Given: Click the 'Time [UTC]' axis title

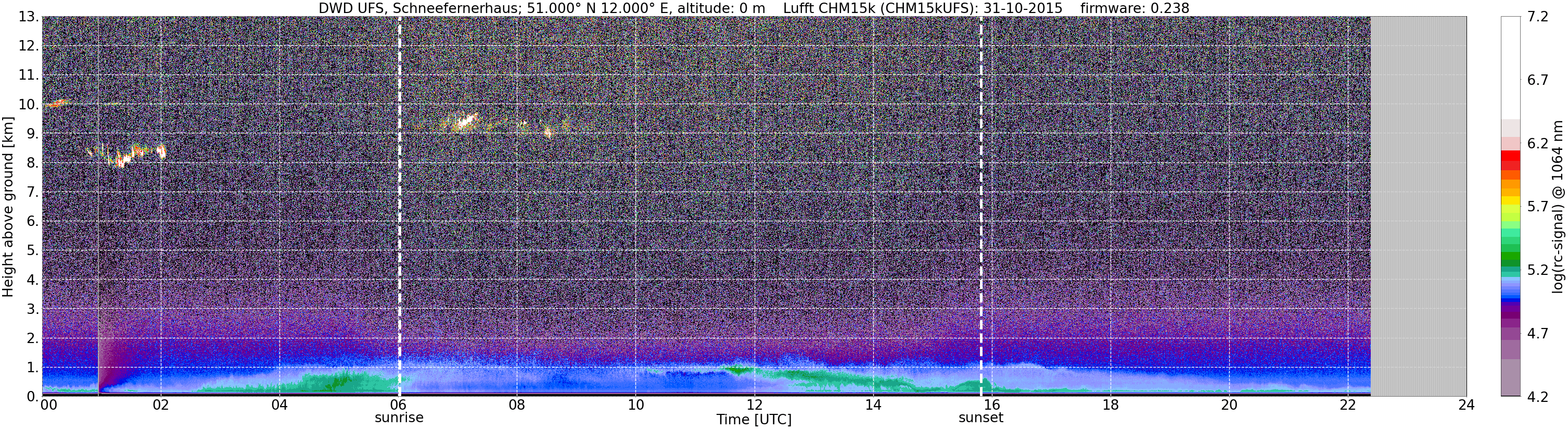Looking at the screenshot, I should point(754,420).
